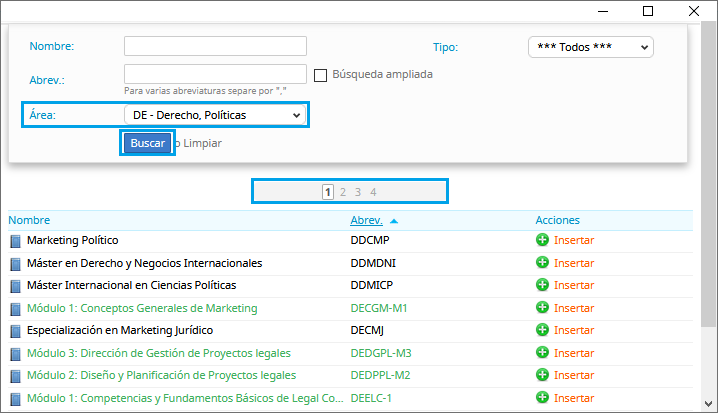Select the Marketing Político name text

tap(72, 240)
